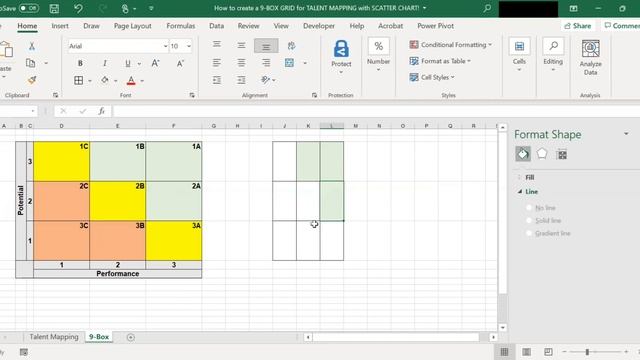This screenshot has width=640, height=360.
Task: Open Fill & Line tab in Format Shape
Action: [523, 154]
